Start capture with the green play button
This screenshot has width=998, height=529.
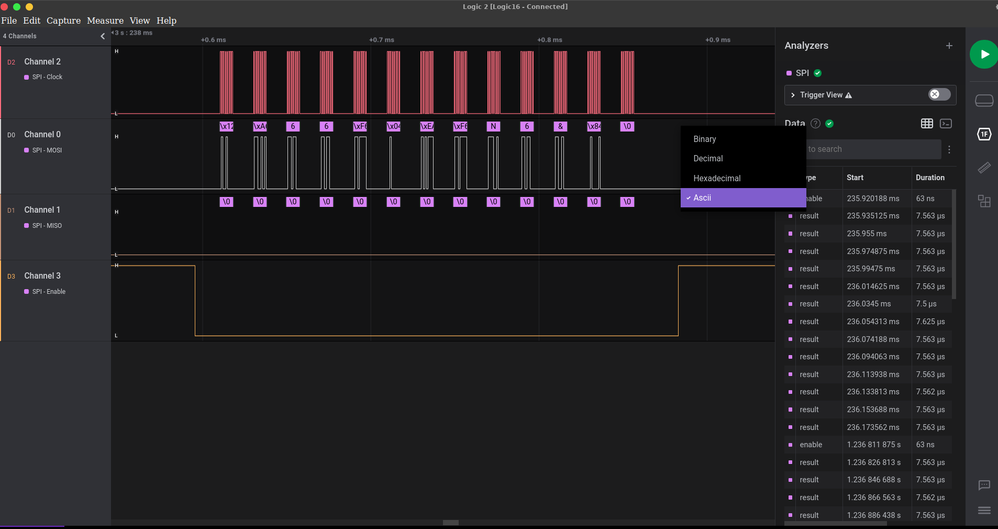pos(982,55)
